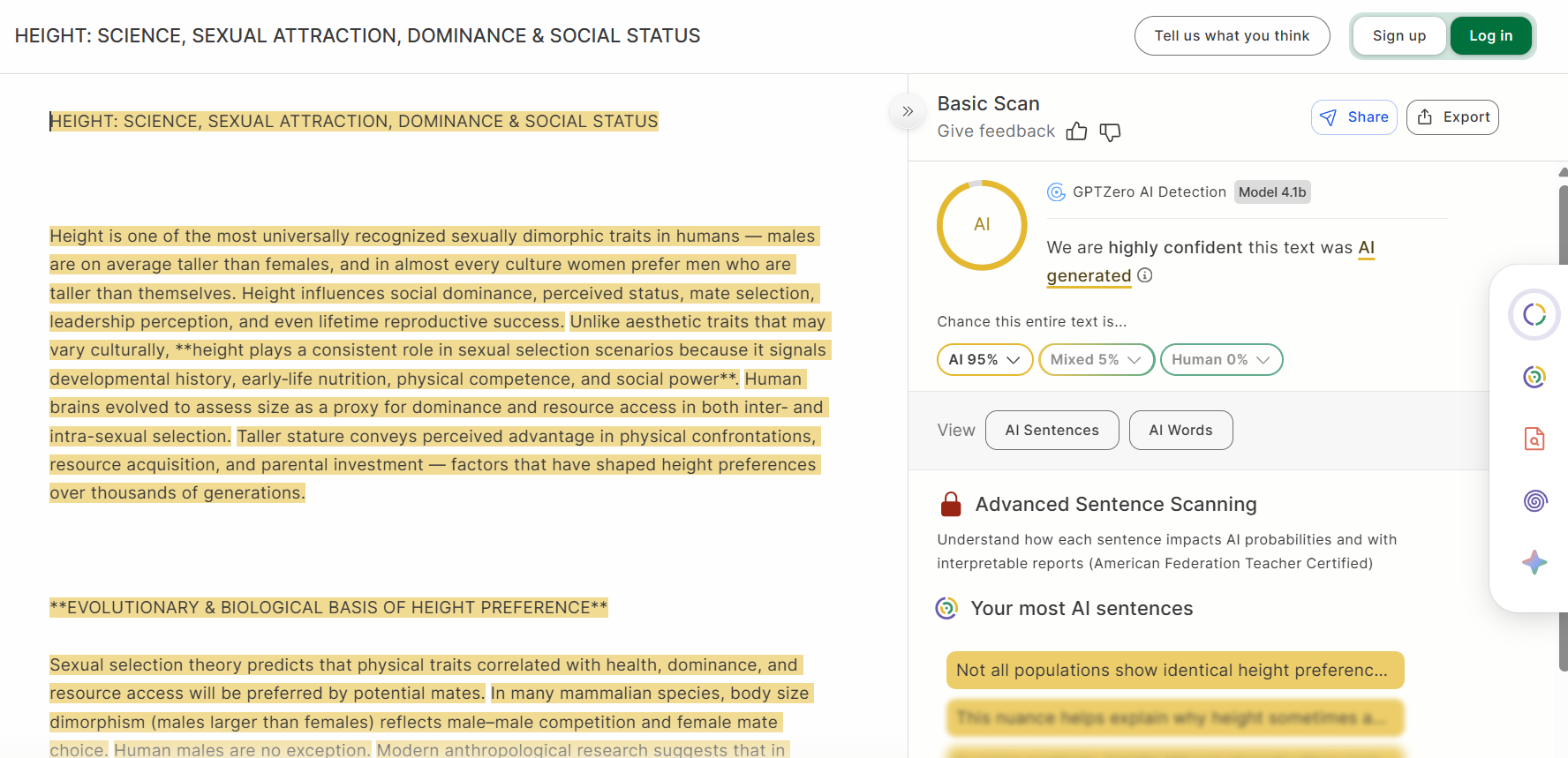The width and height of the screenshot is (1568, 758).
Task: Open 'Tell us what you think'
Action: point(1232,35)
